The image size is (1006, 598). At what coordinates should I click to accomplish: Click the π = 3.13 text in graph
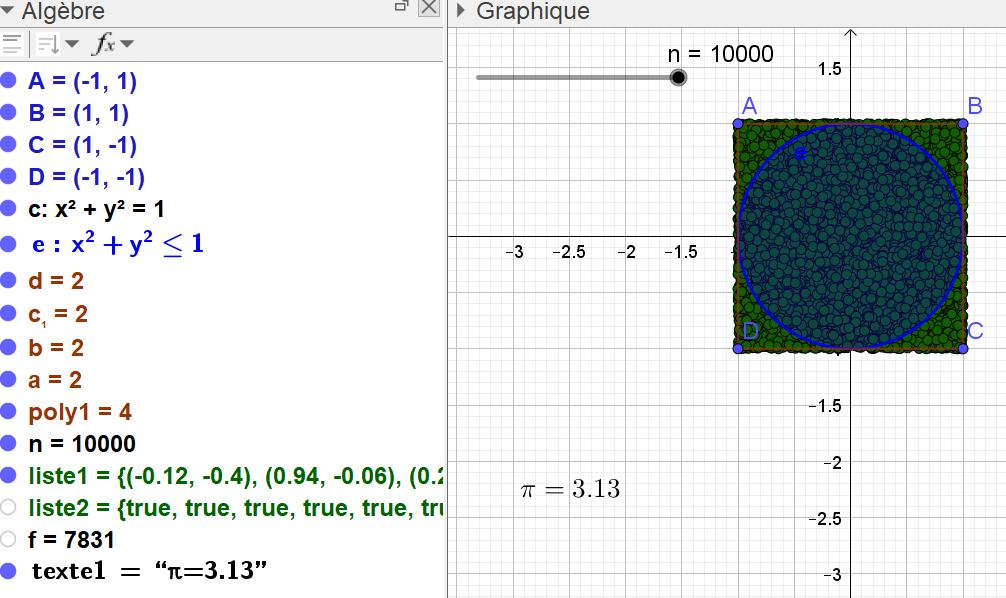[570, 490]
